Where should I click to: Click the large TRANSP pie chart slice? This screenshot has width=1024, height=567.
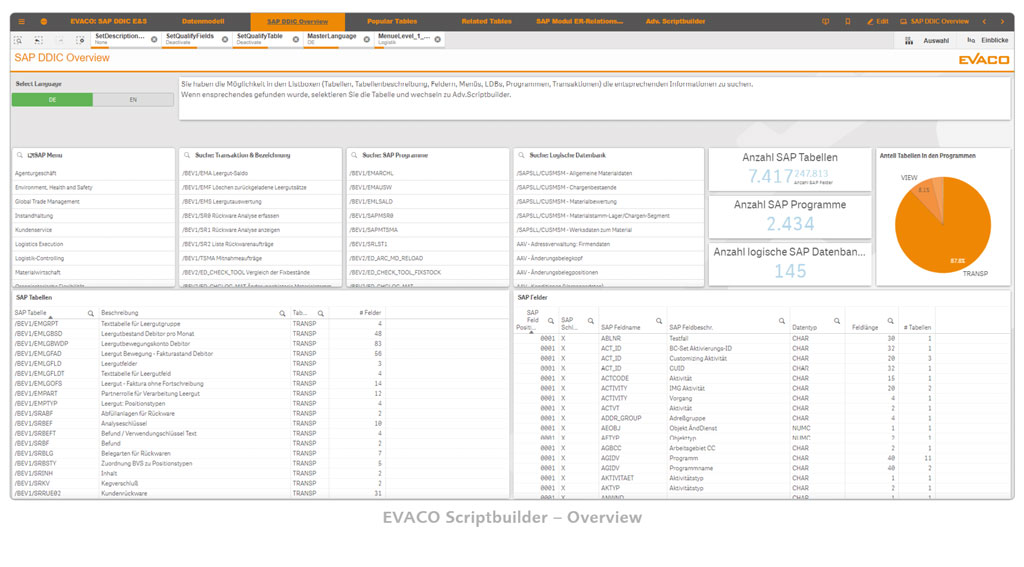[x=944, y=232]
